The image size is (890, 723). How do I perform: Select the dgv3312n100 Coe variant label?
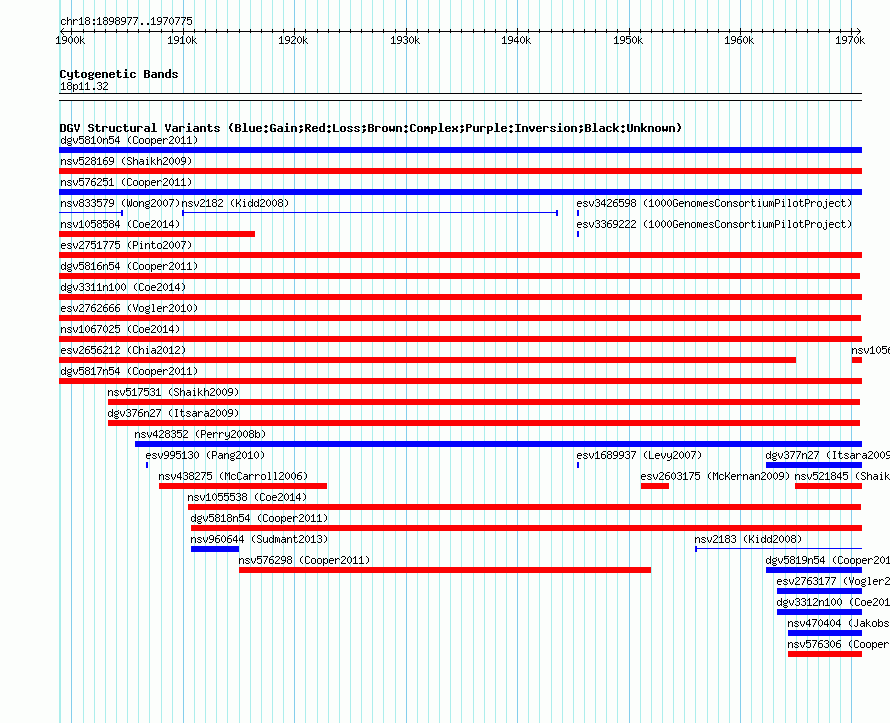pos(833,602)
